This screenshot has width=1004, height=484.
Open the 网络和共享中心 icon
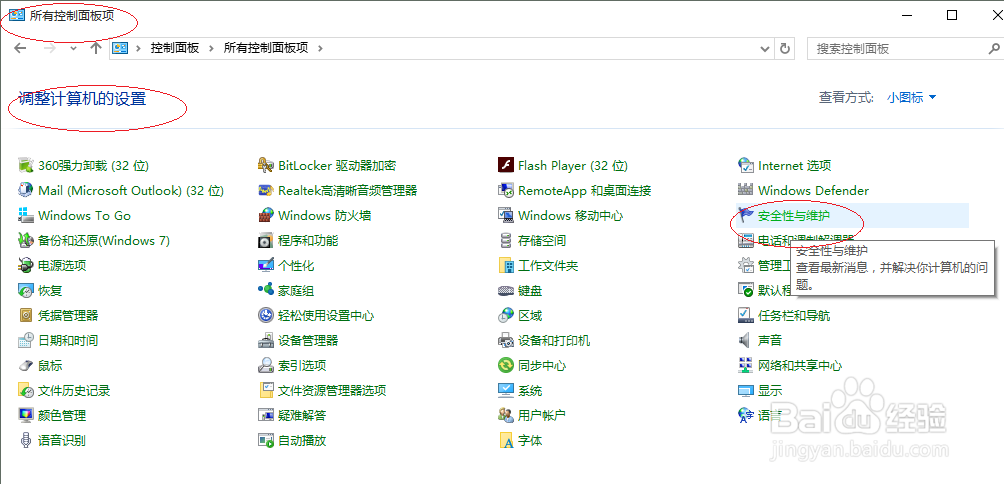coord(745,366)
